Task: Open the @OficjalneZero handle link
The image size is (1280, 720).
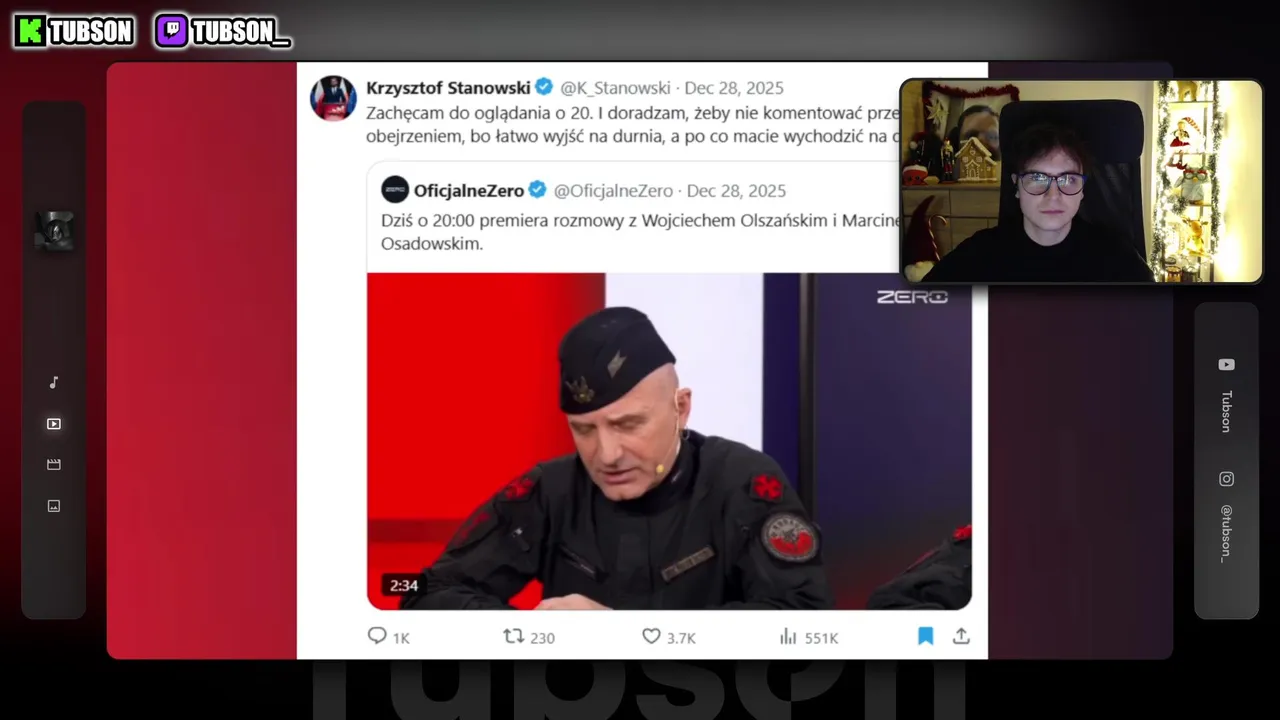Action: point(613,191)
